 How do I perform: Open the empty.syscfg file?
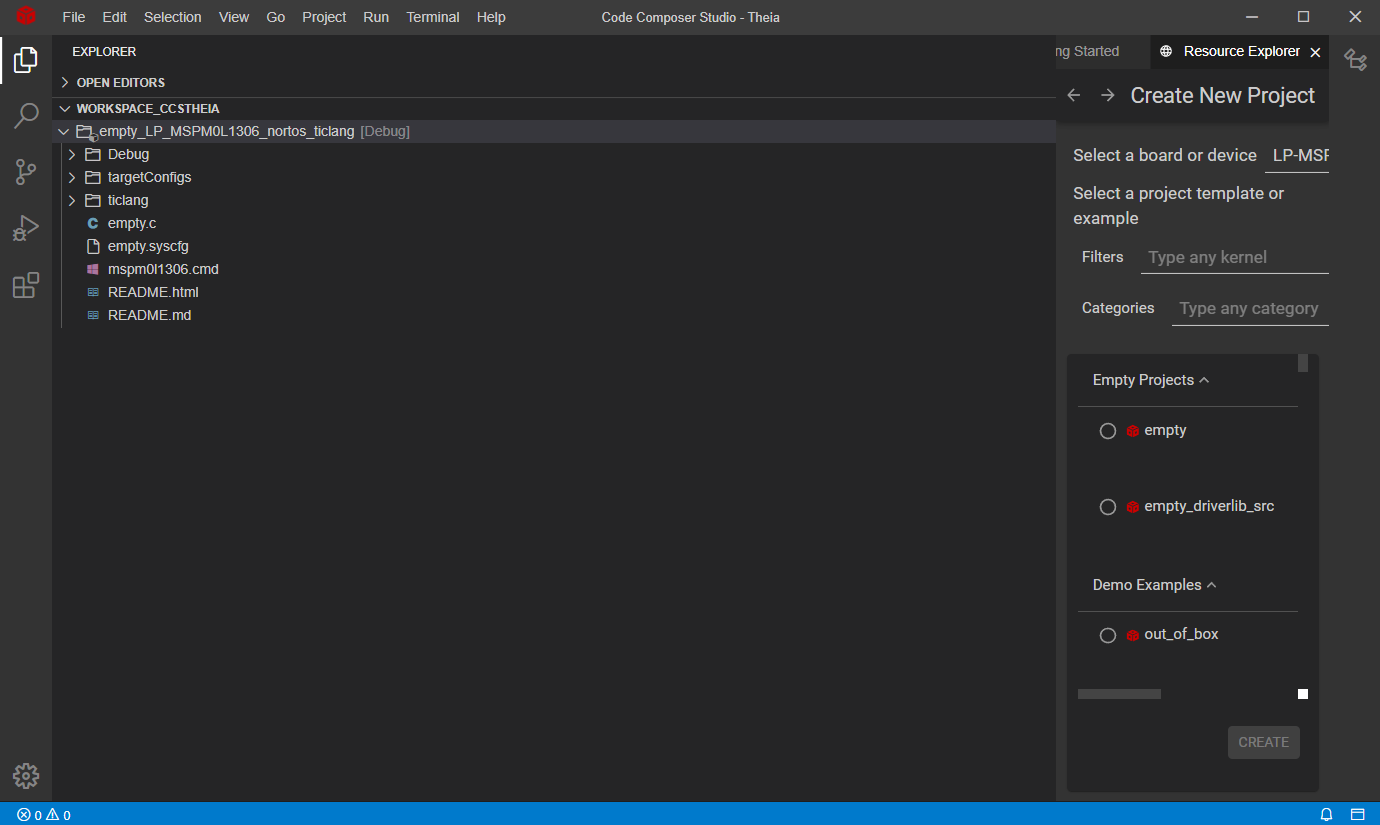(148, 246)
